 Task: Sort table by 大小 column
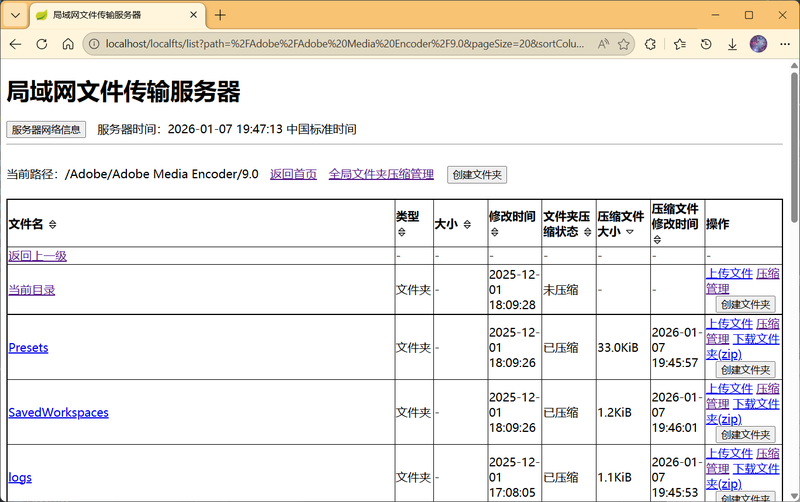coord(467,224)
